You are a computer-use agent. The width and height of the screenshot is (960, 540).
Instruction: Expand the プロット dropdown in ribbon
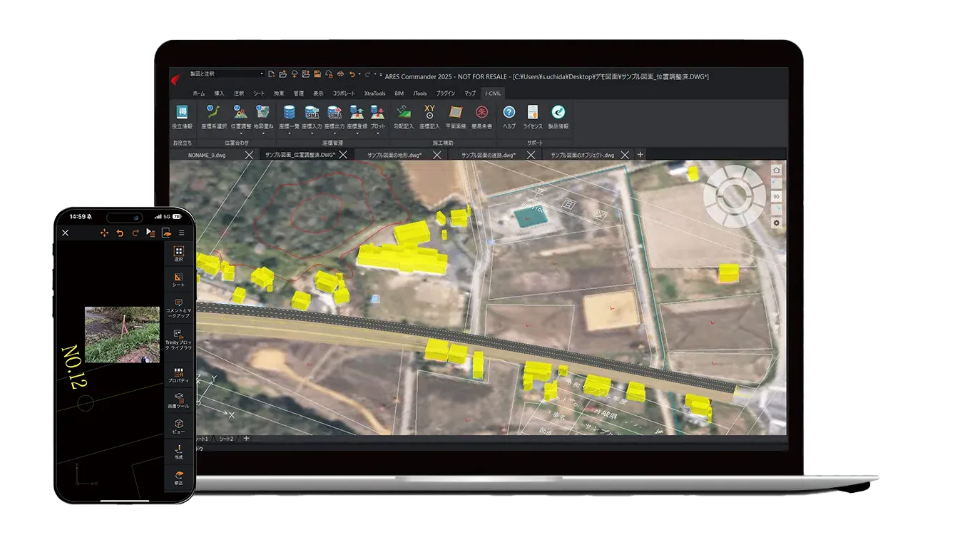tap(378, 134)
